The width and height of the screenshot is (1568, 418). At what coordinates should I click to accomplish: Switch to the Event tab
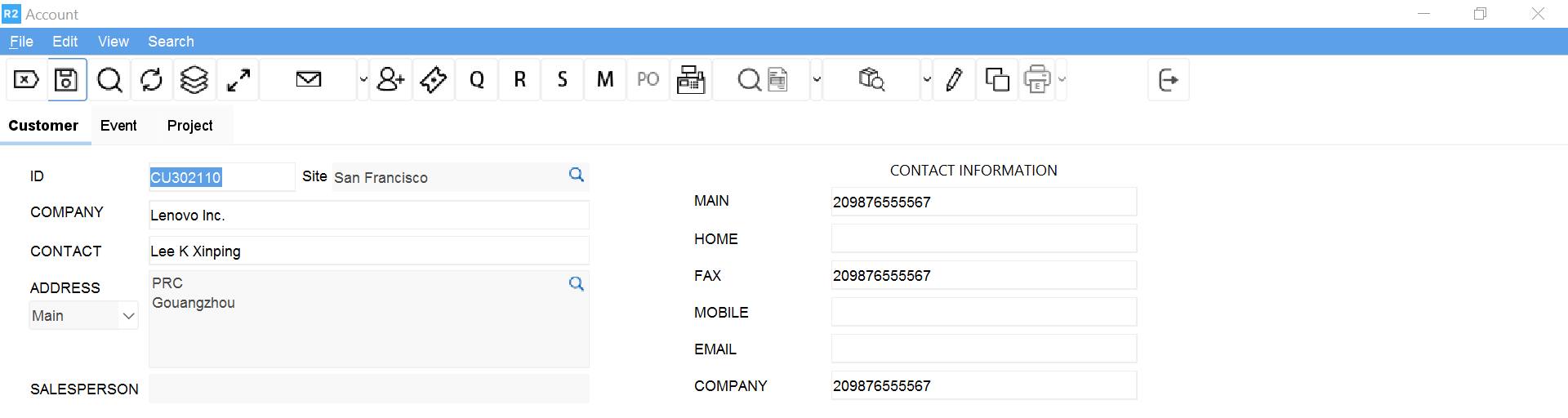coord(118,126)
